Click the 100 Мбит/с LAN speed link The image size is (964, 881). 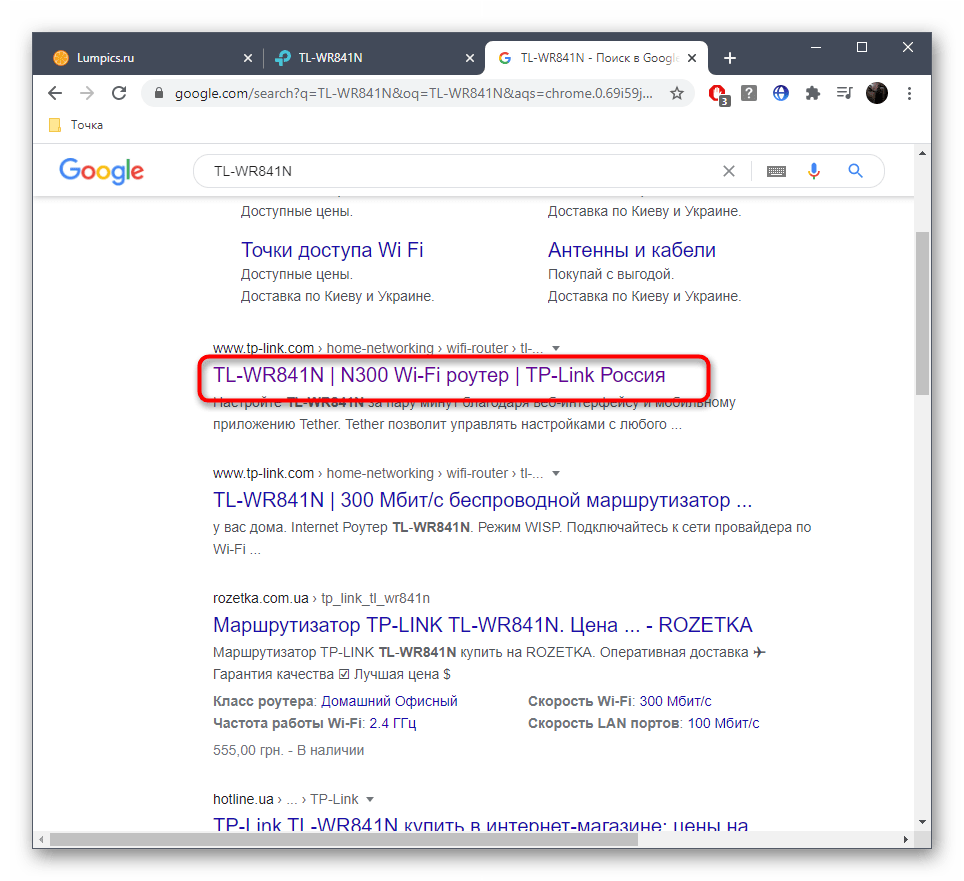723,724
